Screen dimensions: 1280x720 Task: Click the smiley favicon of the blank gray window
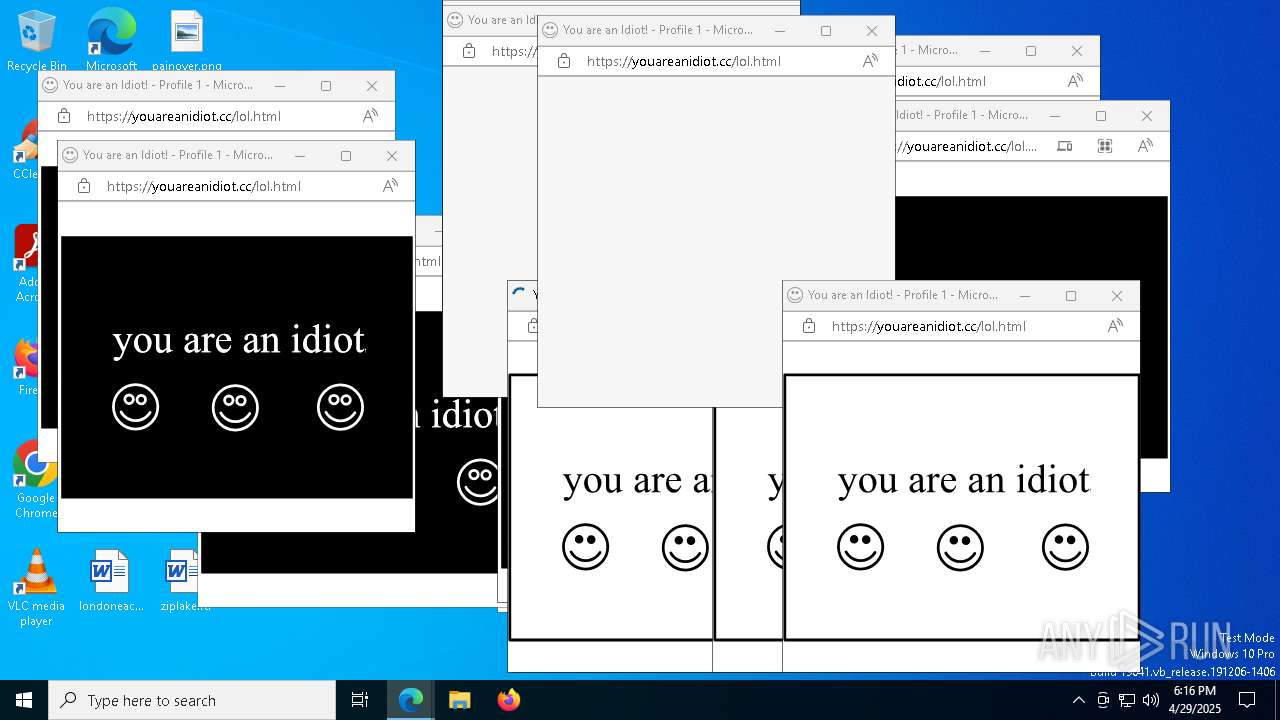tap(550, 30)
